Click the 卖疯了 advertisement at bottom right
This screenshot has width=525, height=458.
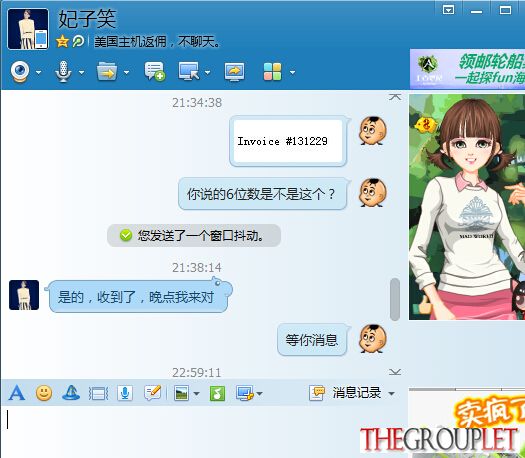(467, 424)
